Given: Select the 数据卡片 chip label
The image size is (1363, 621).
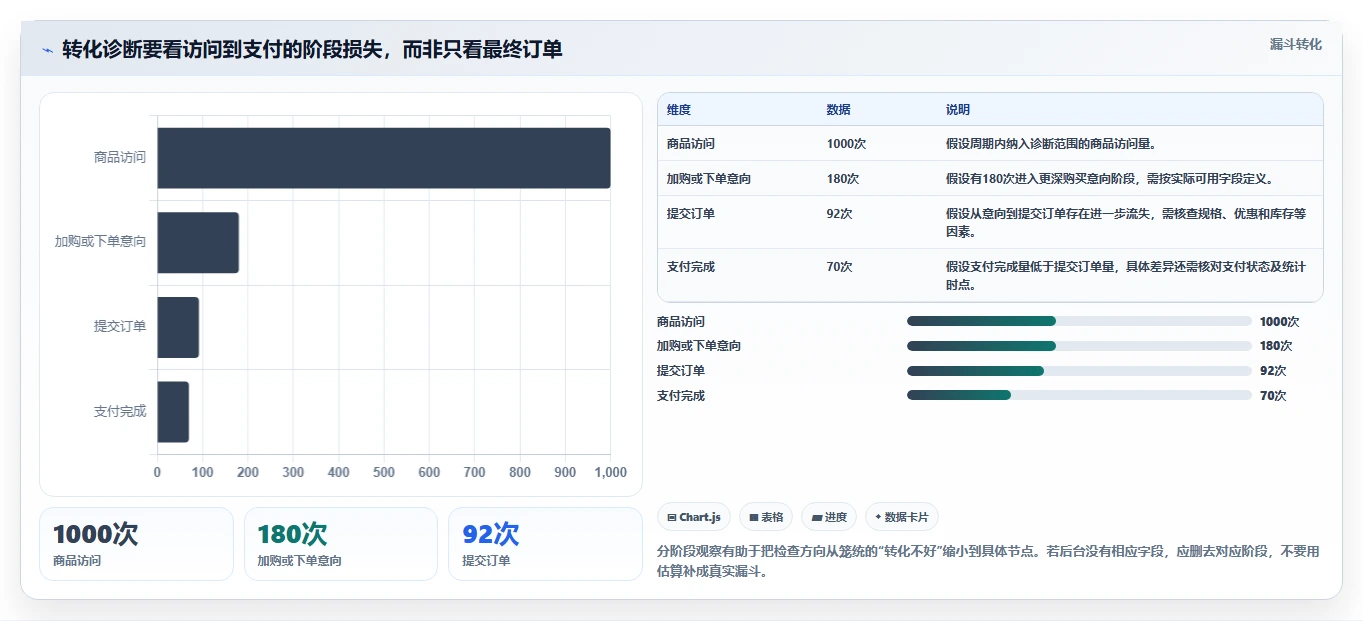Looking at the screenshot, I should 906,517.
